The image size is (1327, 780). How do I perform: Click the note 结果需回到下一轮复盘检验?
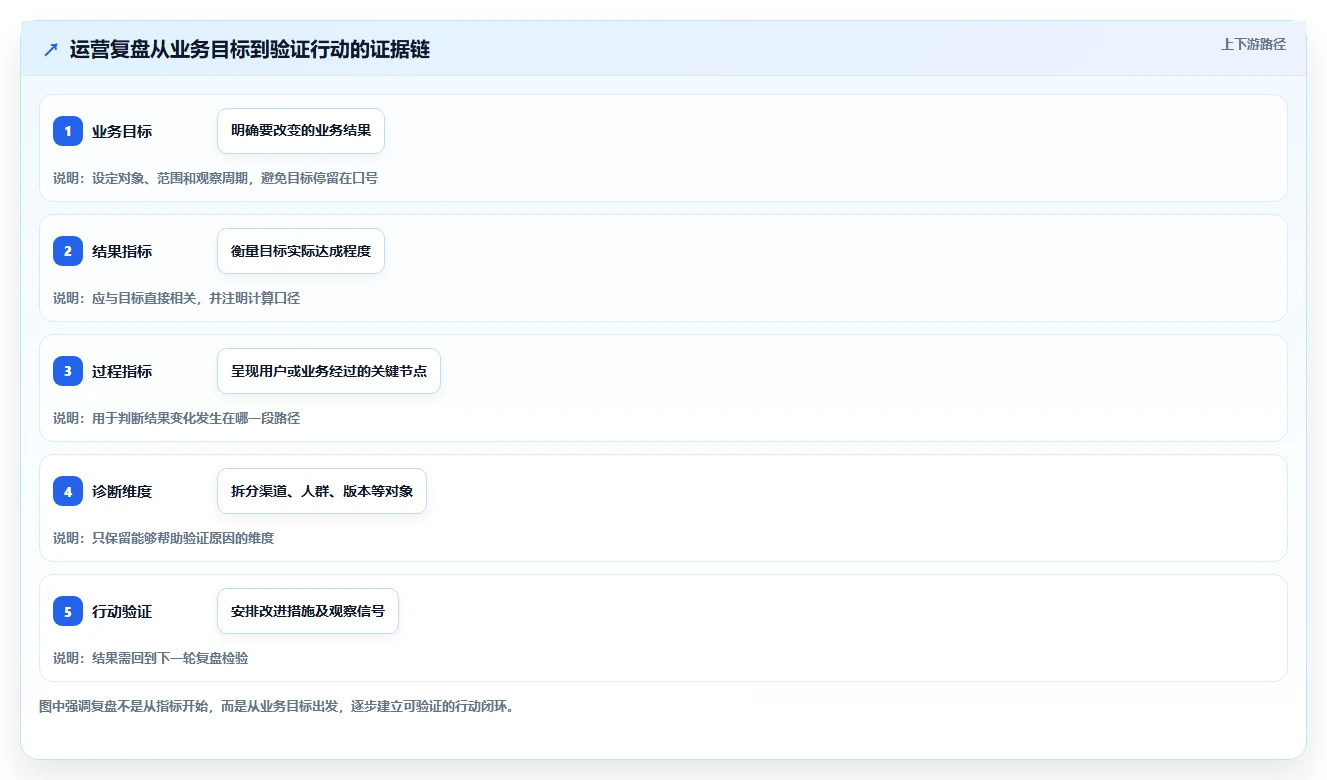(x=170, y=658)
